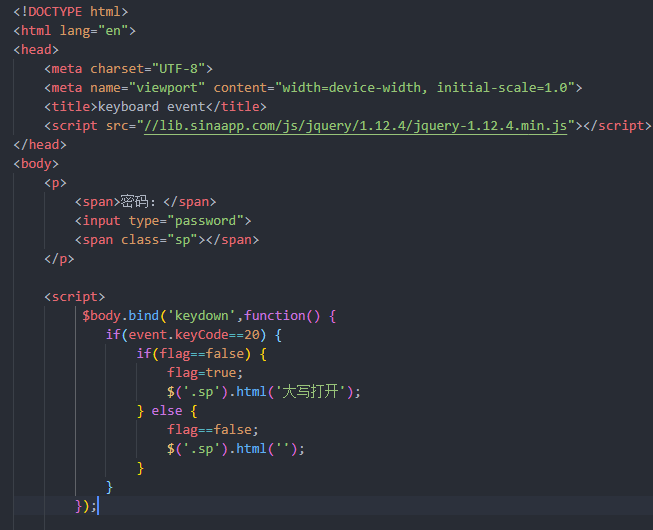The image size is (653, 530).
Task: Click the opening <body> tag
Action: [36, 164]
